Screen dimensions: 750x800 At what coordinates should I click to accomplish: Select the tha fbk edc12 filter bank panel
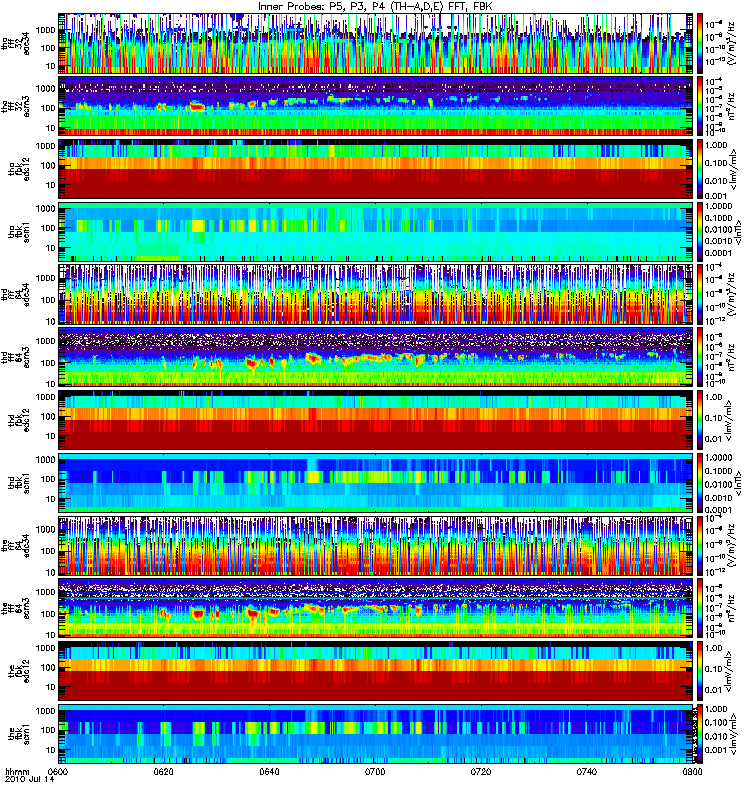tap(376, 169)
